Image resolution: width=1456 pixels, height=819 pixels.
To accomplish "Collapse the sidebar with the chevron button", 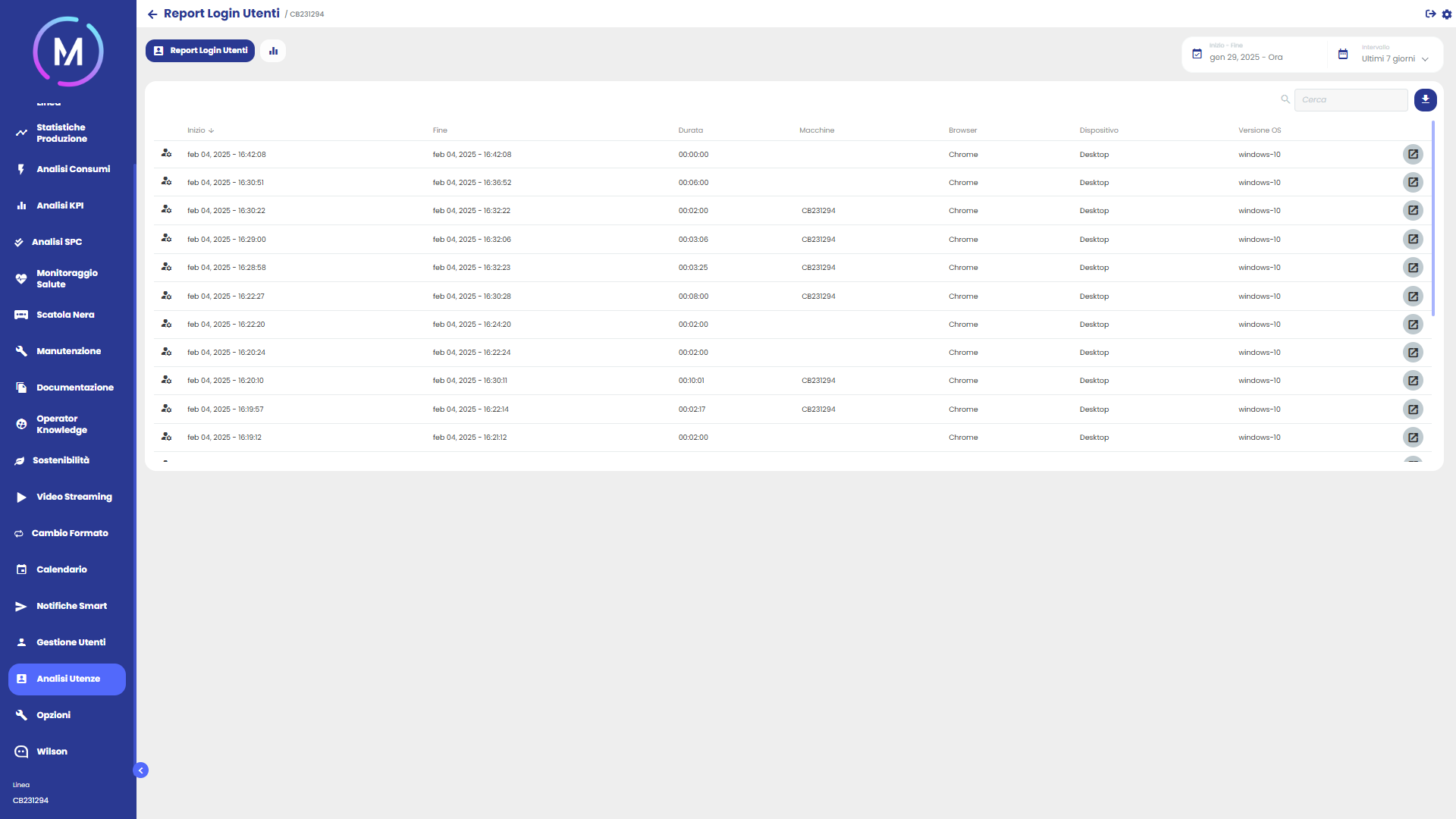I will [141, 770].
